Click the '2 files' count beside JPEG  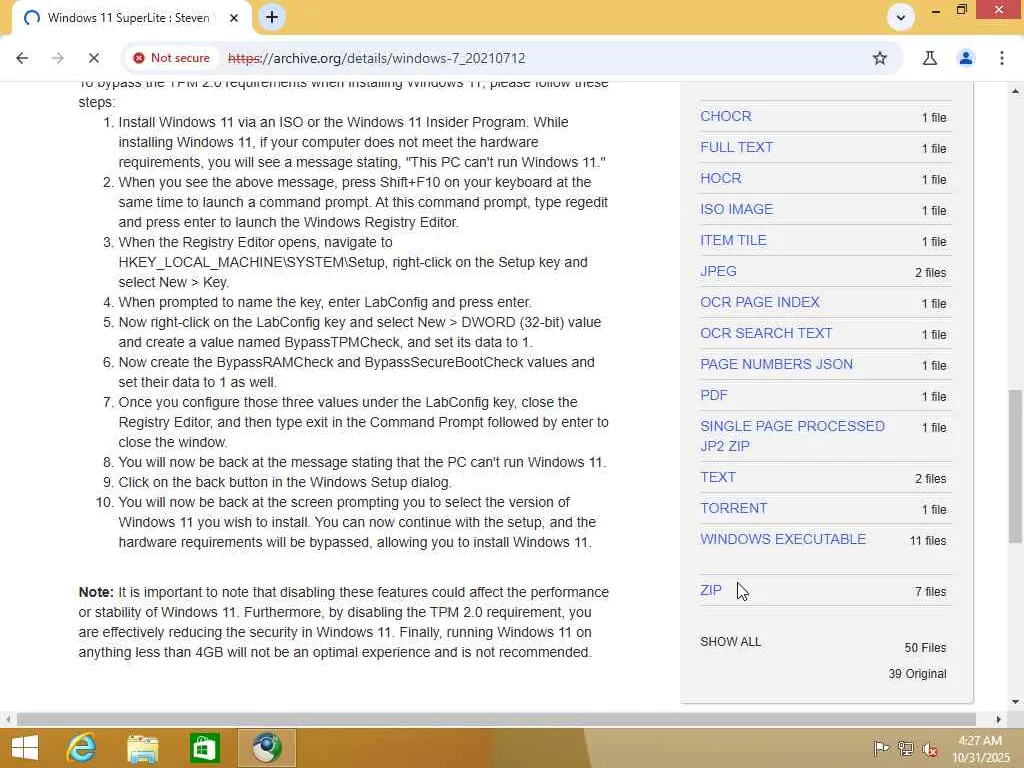point(930,273)
